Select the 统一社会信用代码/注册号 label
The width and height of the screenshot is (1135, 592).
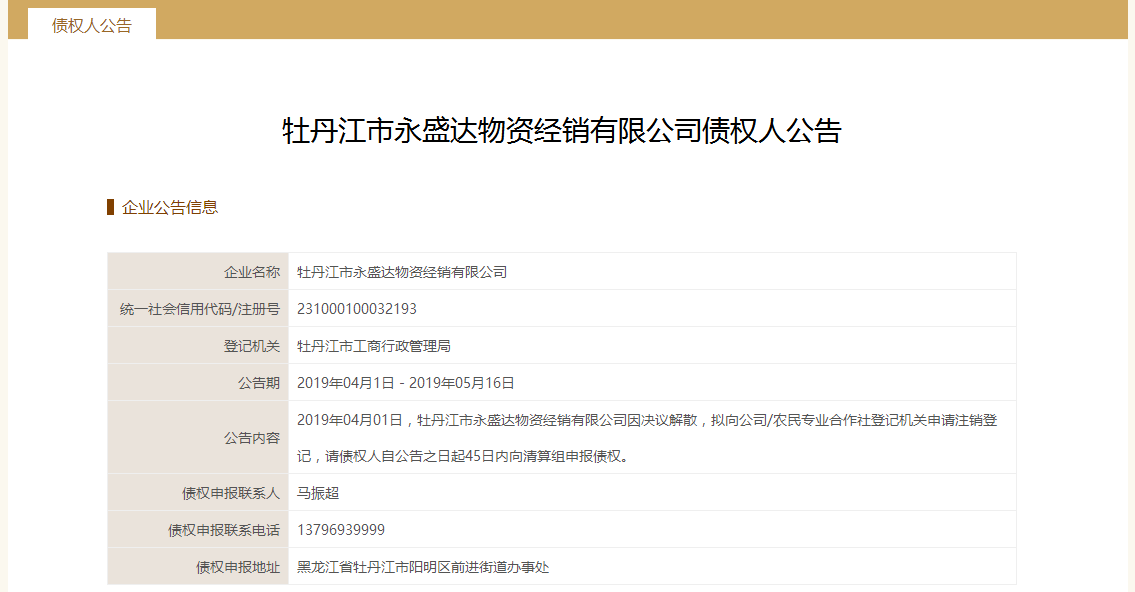(x=200, y=309)
